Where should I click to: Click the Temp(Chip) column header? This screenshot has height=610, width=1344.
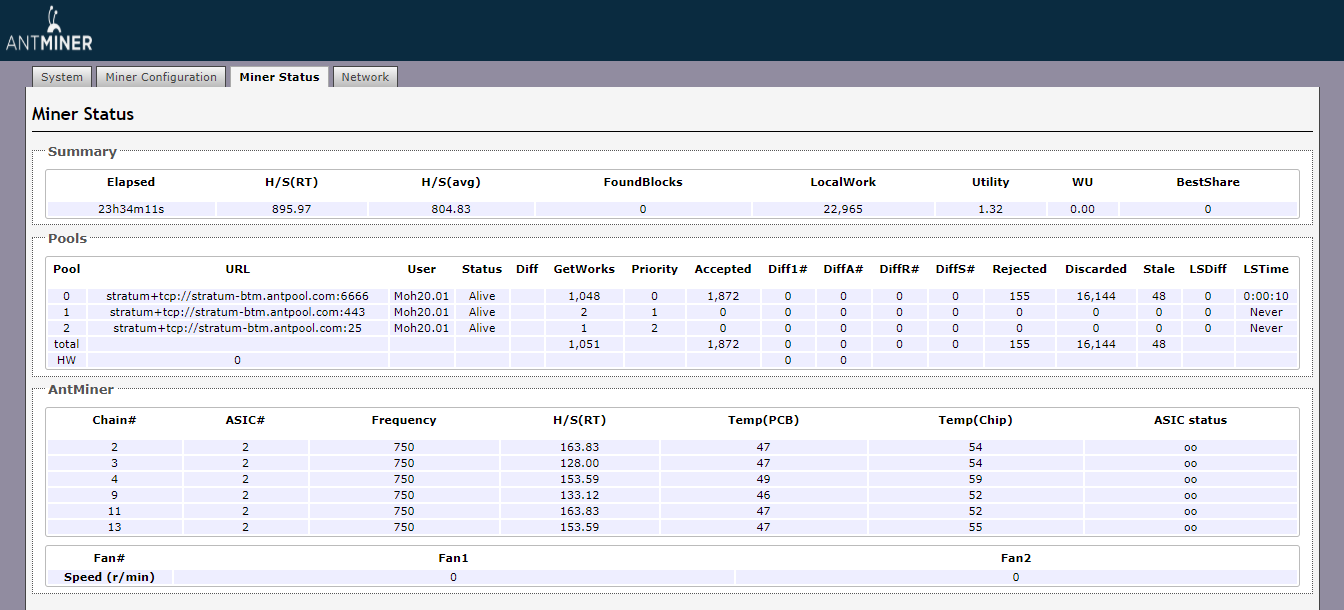(975, 420)
